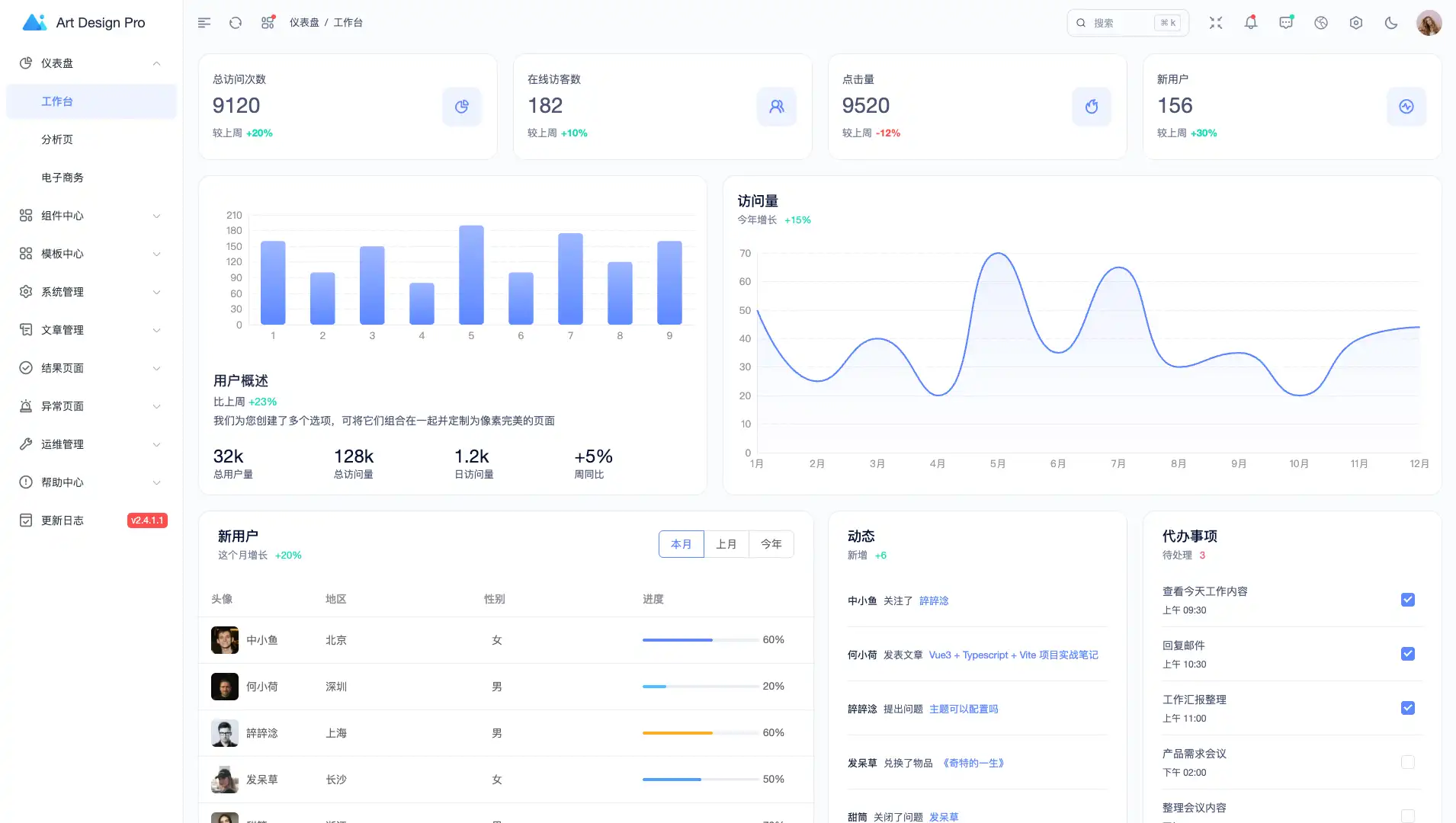Toggle fullscreen mode icon

point(1216,23)
